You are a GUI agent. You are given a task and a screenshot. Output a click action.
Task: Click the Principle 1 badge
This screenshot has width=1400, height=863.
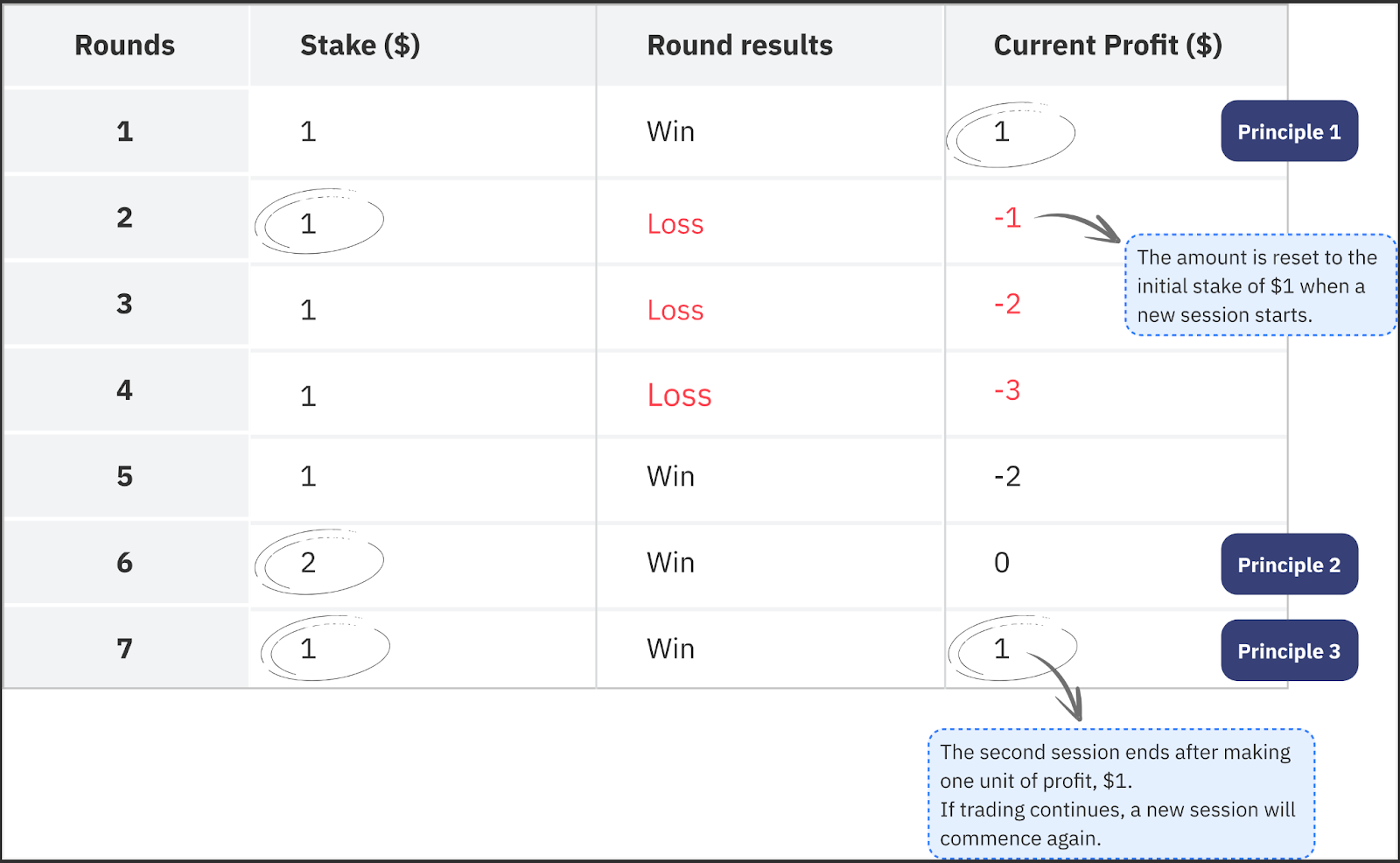[x=1289, y=131]
